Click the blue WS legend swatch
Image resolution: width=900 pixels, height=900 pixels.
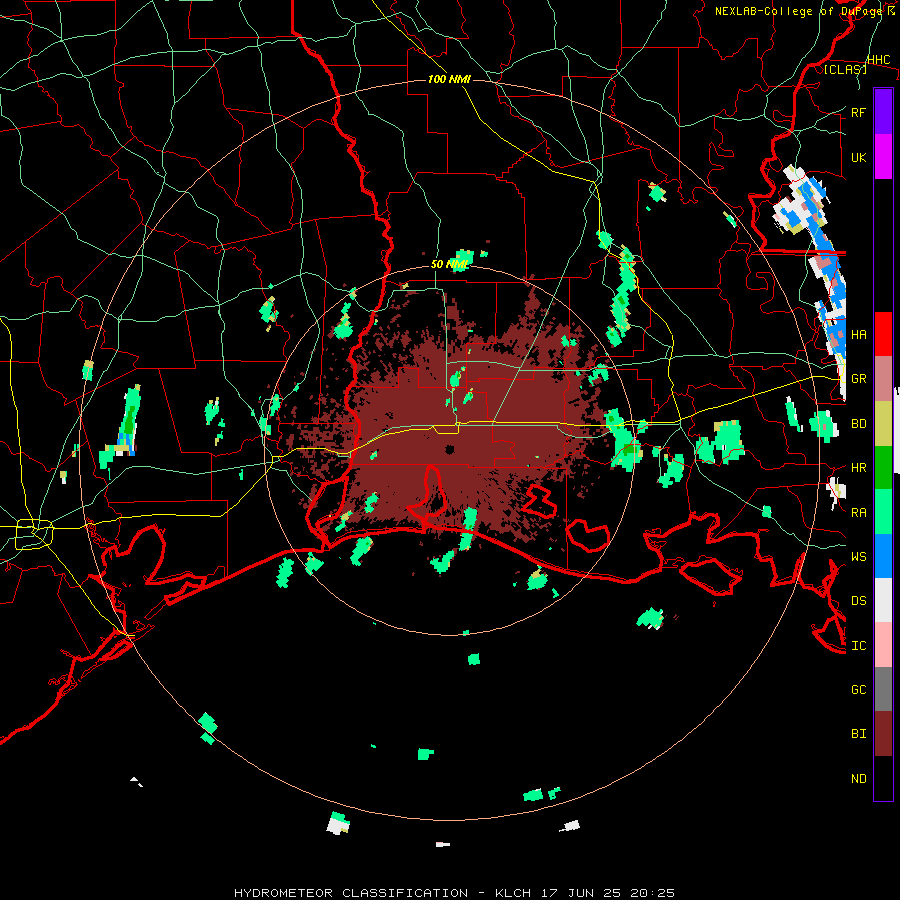pyautogui.click(x=883, y=556)
